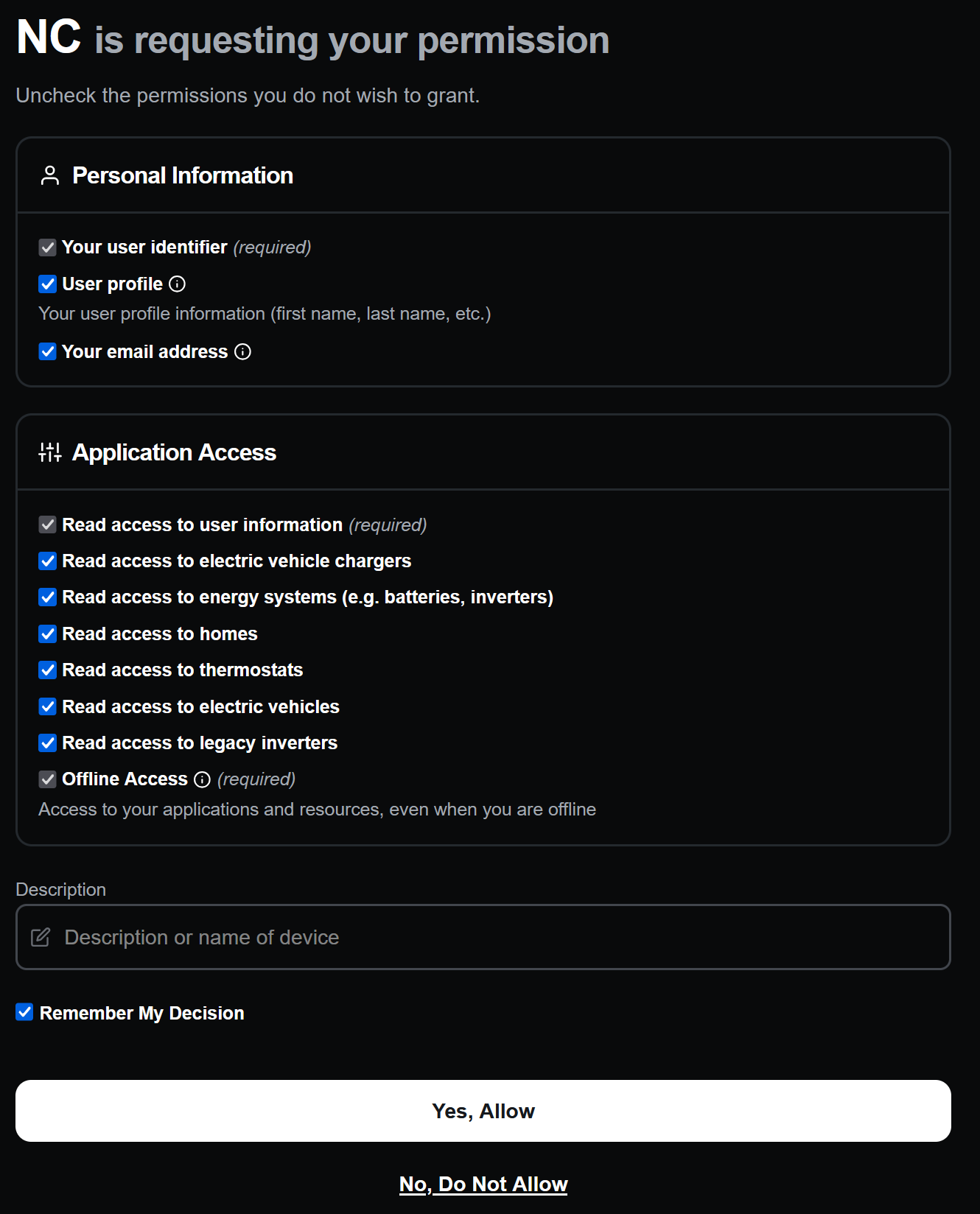The image size is (980, 1214).
Task: Click the edit pencil icon in Description field
Action: point(41,937)
